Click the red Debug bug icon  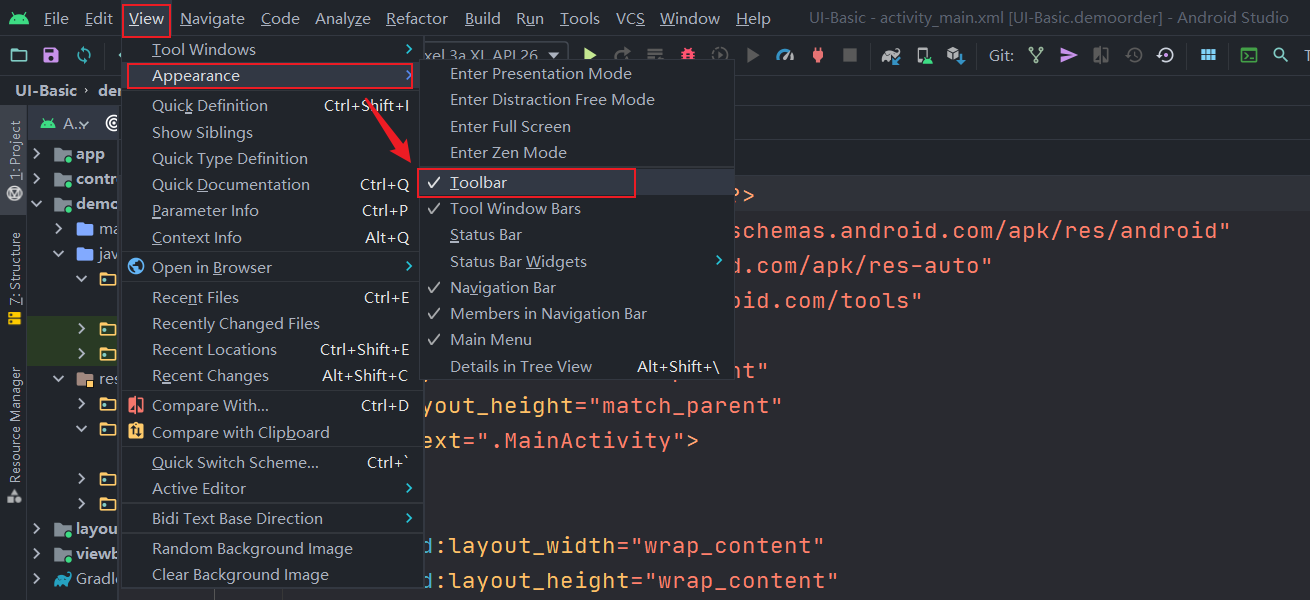(687, 55)
